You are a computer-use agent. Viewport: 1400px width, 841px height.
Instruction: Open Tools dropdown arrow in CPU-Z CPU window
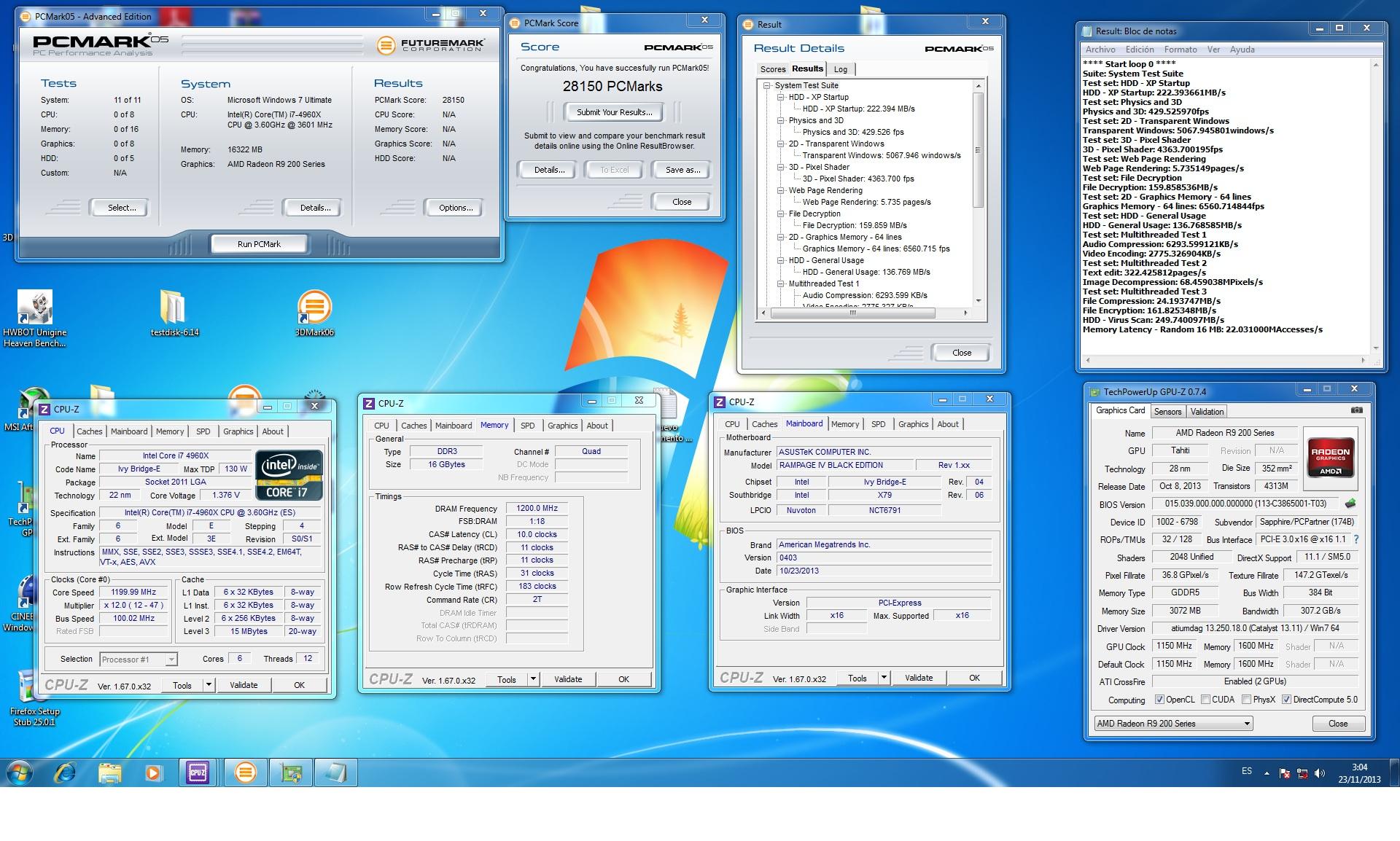pos(209,685)
